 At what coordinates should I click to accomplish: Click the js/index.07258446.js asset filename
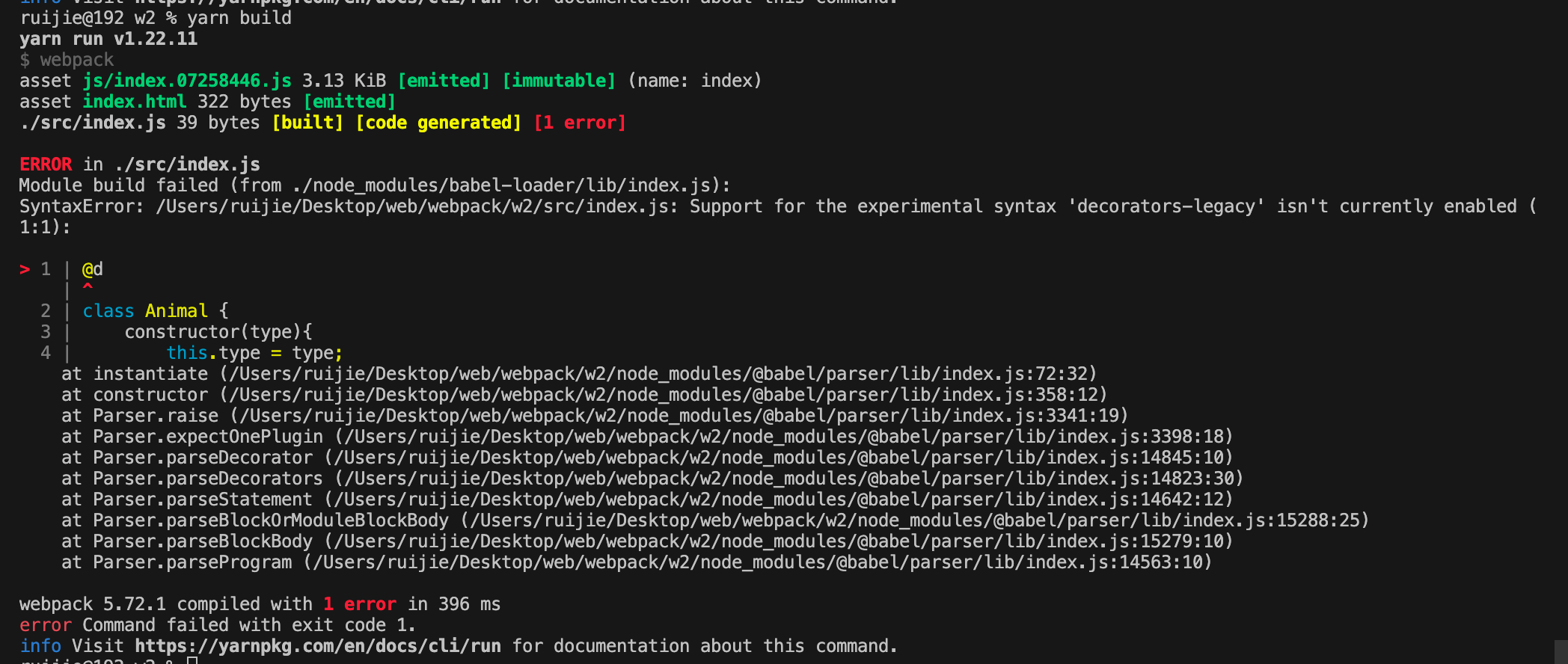tap(187, 81)
